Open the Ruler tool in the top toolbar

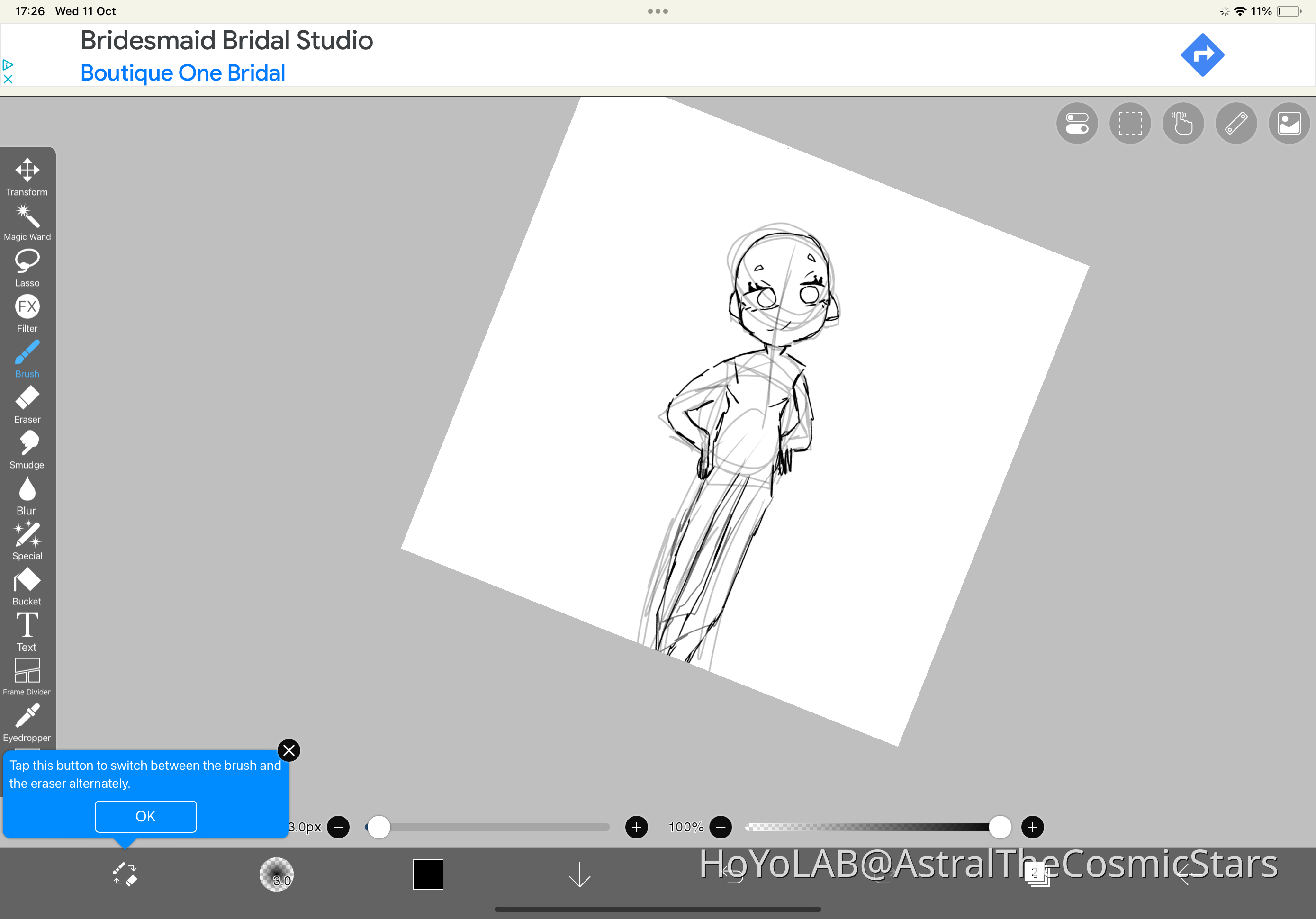[x=1236, y=123]
